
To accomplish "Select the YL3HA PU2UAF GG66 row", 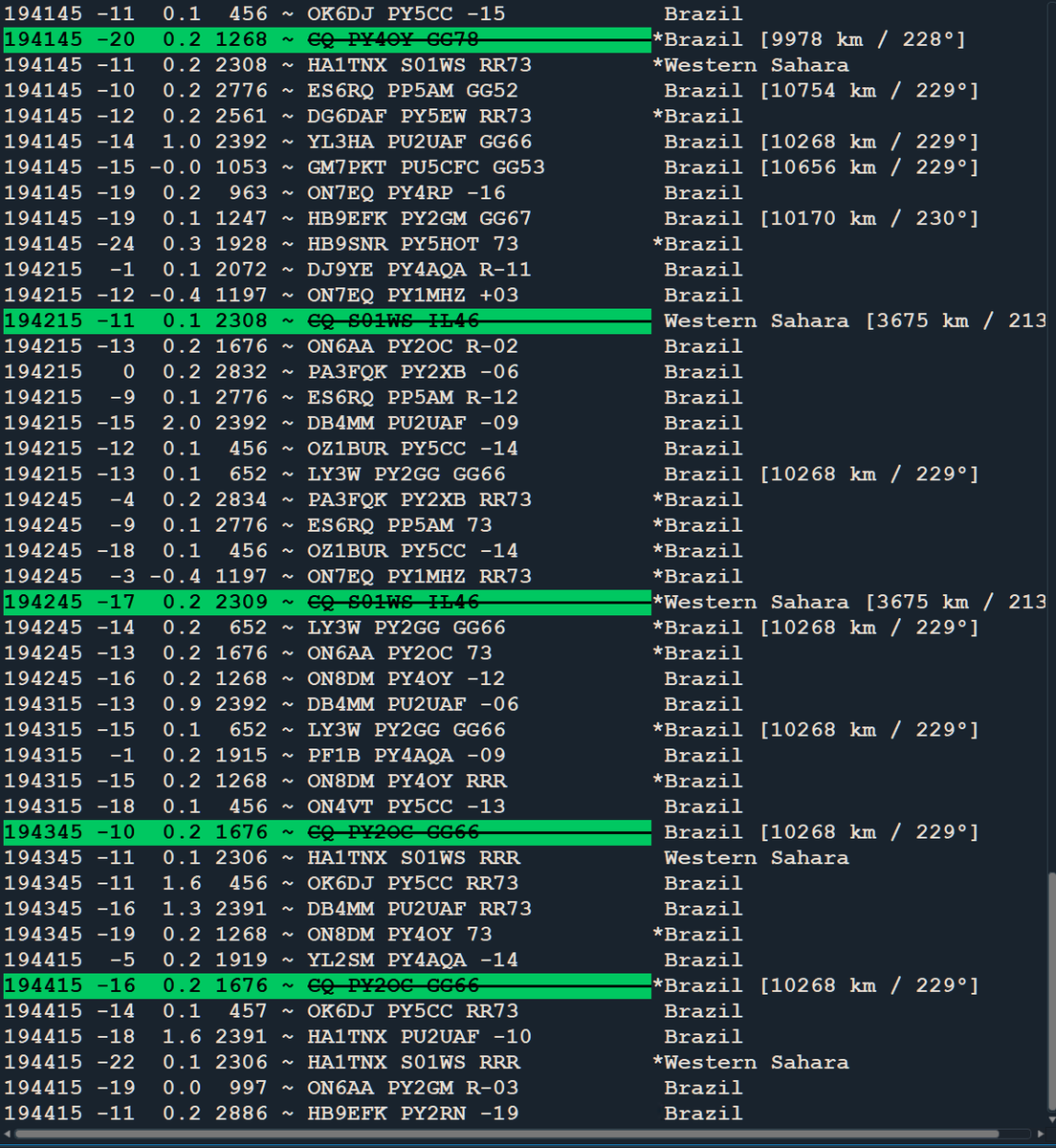I will point(524,142).
